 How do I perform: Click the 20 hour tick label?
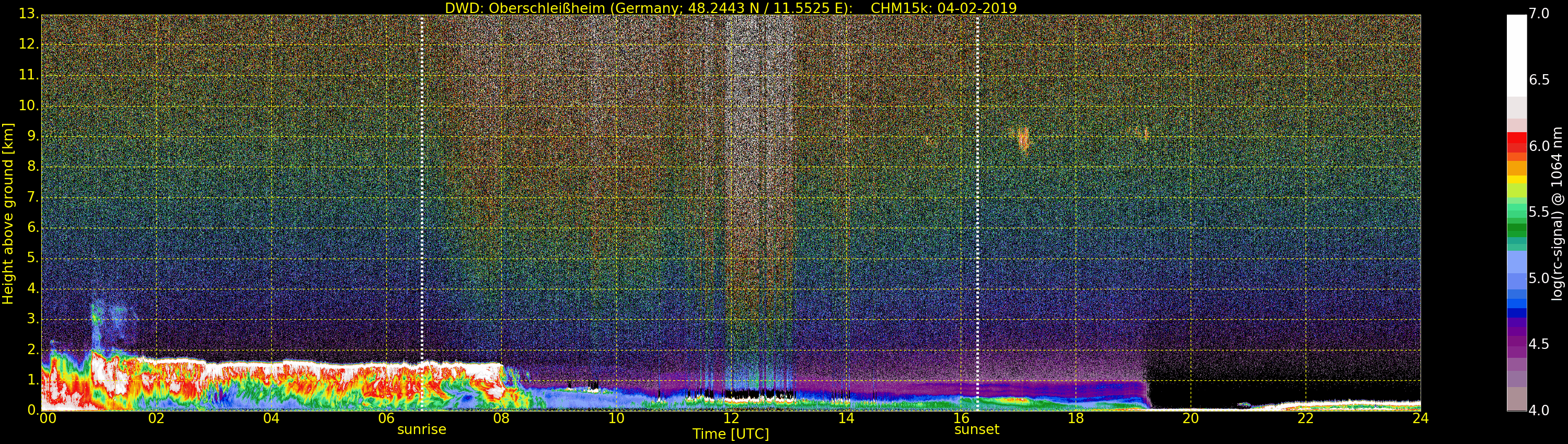tap(1191, 418)
